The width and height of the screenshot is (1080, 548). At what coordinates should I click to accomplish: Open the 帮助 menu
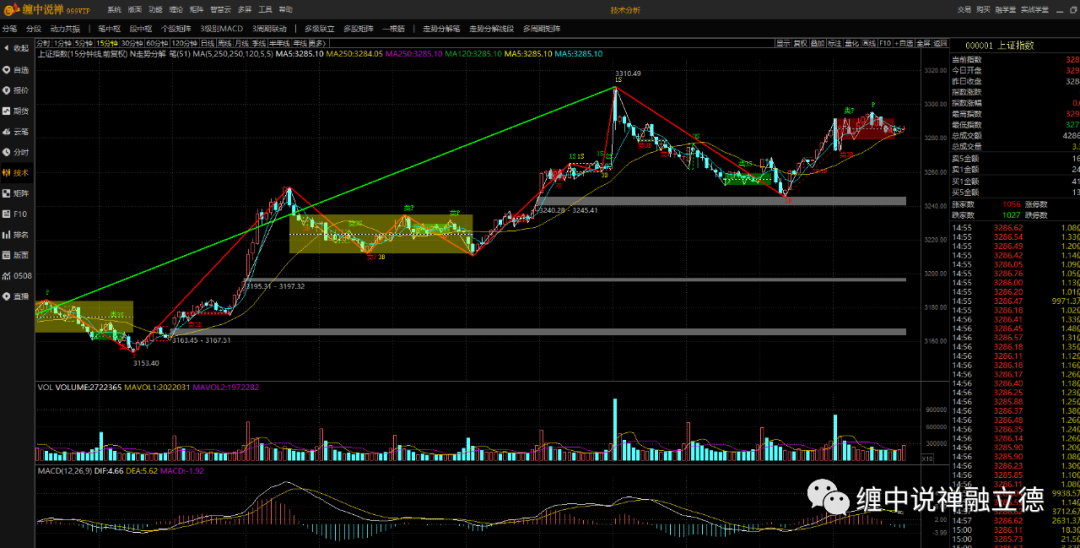(x=285, y=10)
